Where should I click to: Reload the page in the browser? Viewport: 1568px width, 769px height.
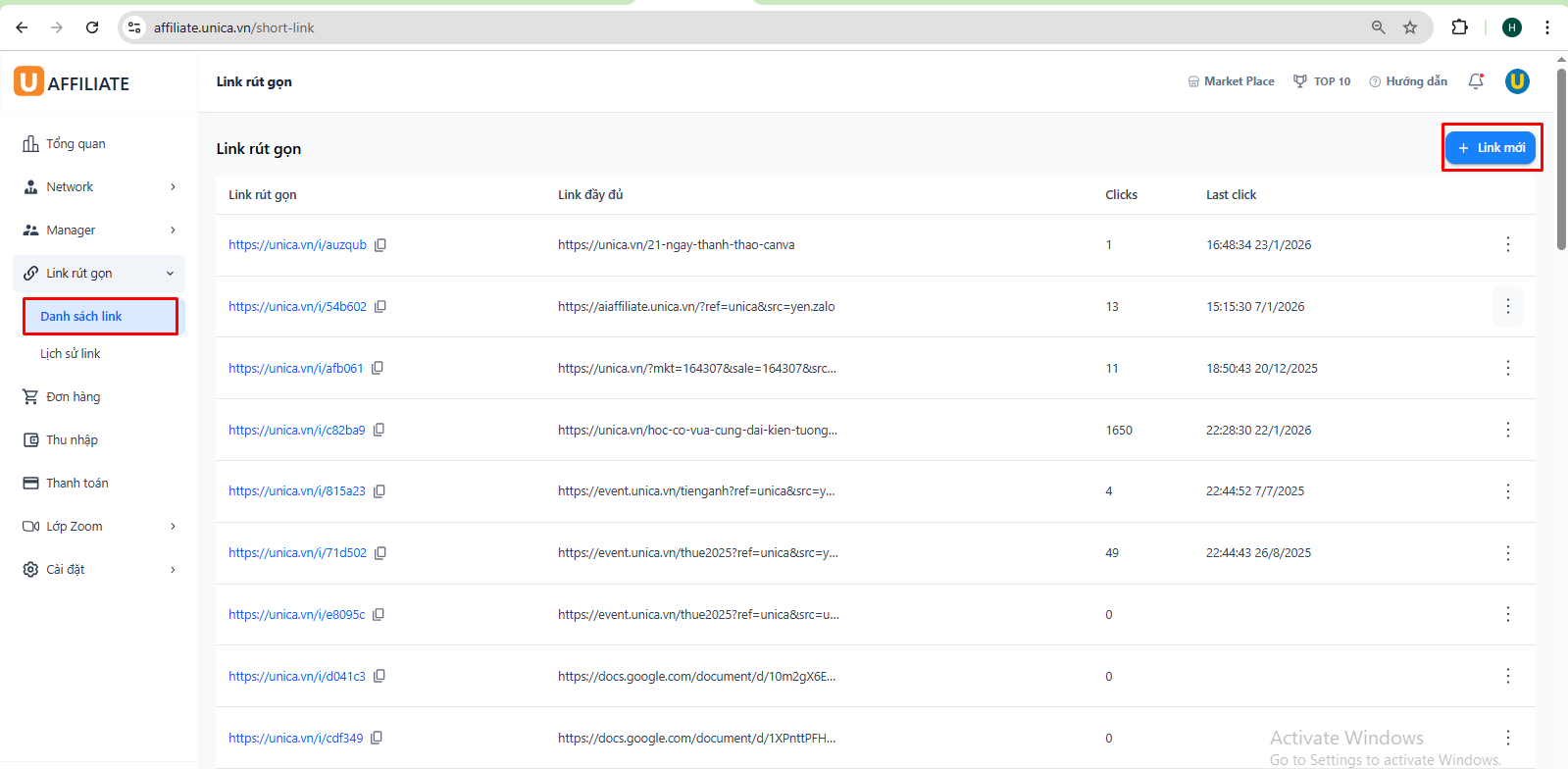[x=92, y=27]
